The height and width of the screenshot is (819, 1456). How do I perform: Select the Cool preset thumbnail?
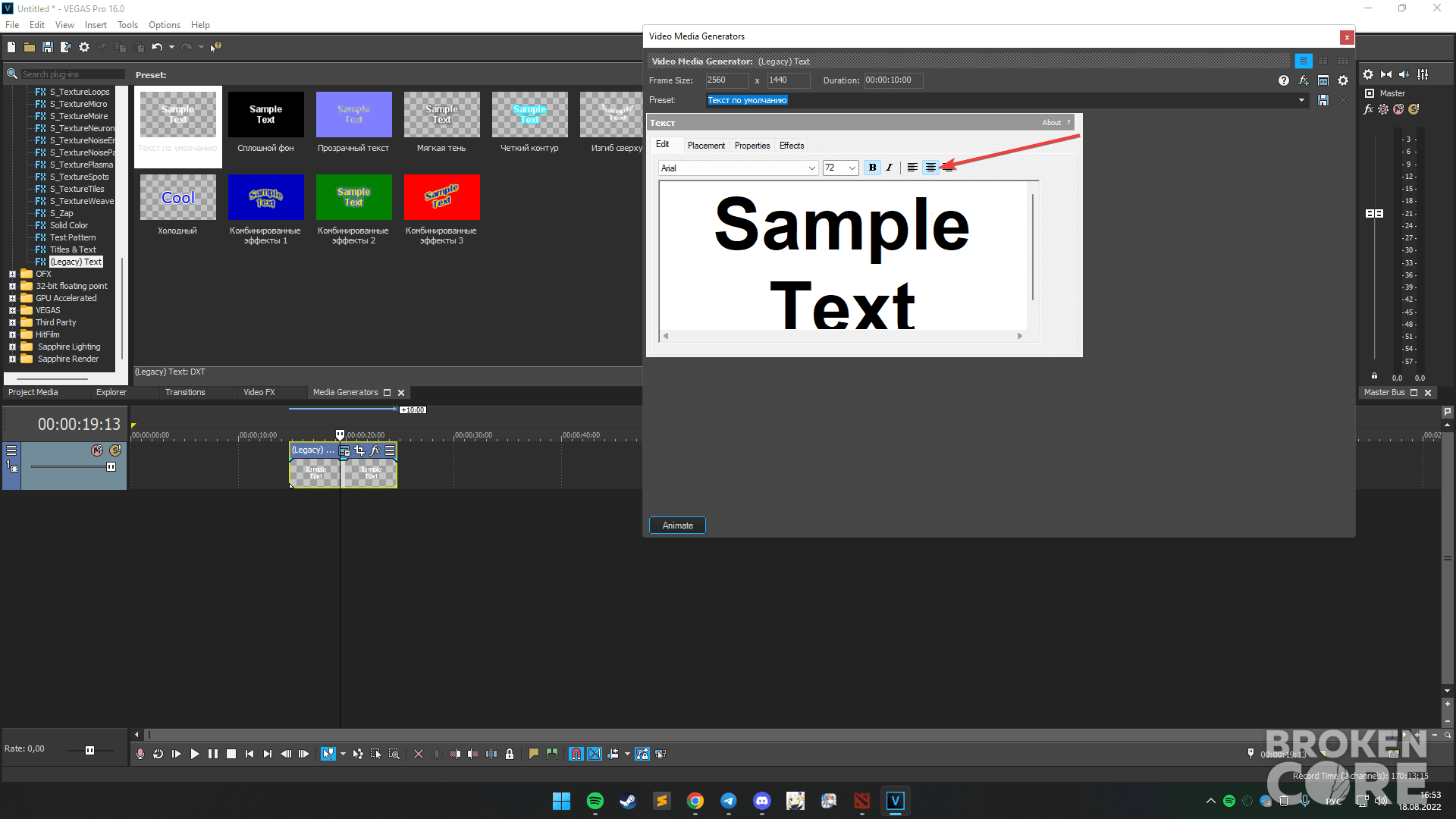click(x=178, y=197)
